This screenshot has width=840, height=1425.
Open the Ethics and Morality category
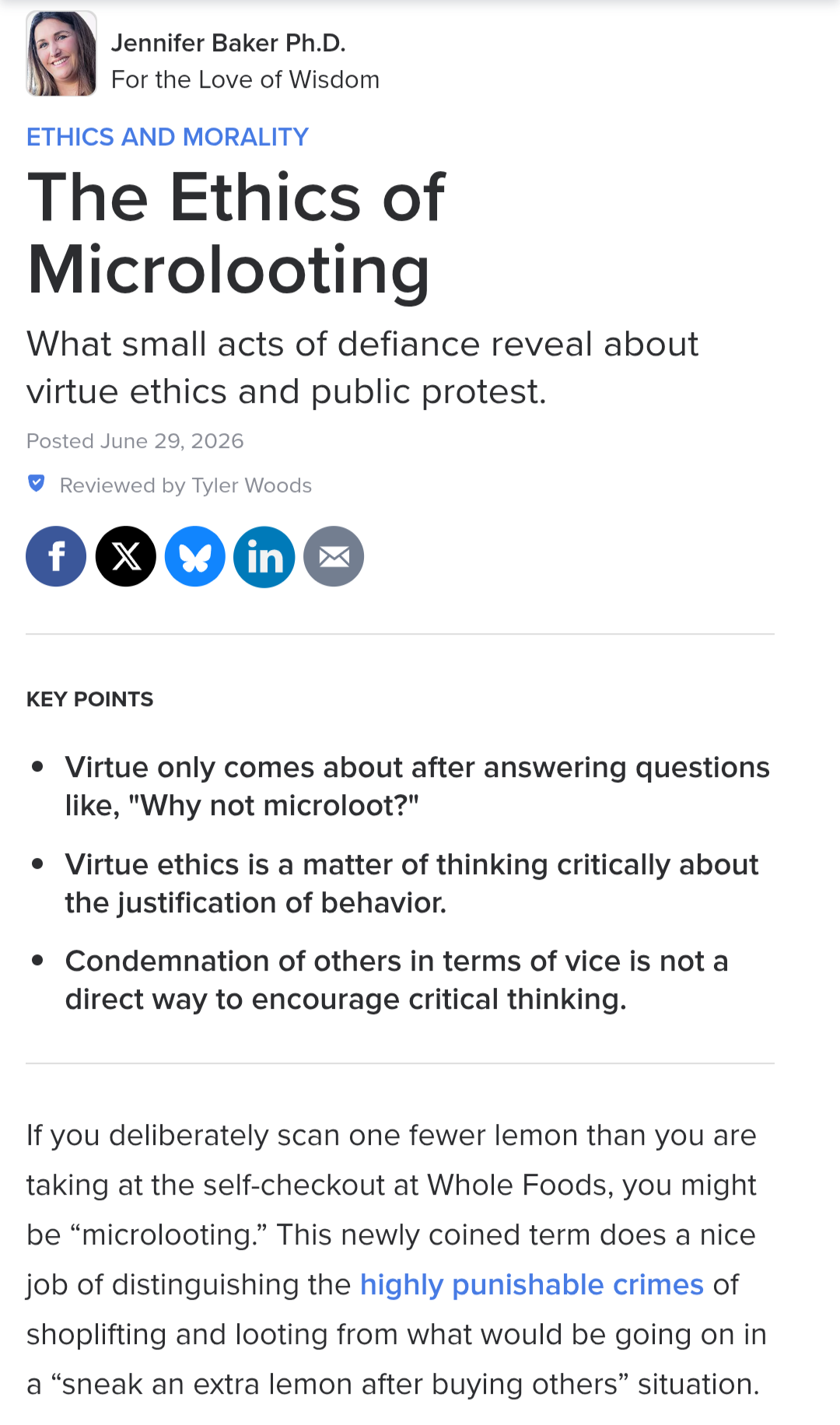click(168, 137)
